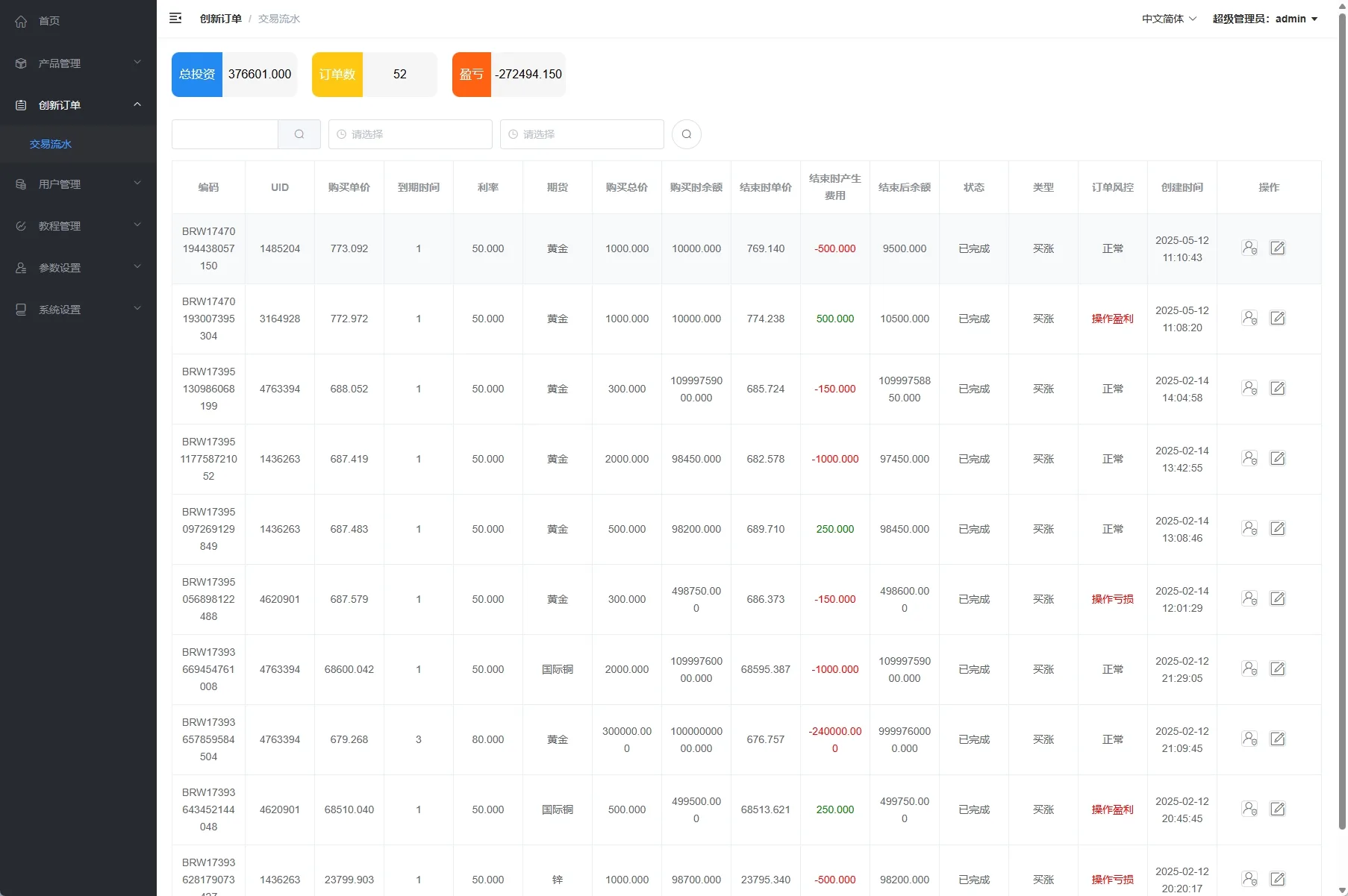
Task: Collapse the sidebar with the hamburger icon
Action: click(175, 19)
